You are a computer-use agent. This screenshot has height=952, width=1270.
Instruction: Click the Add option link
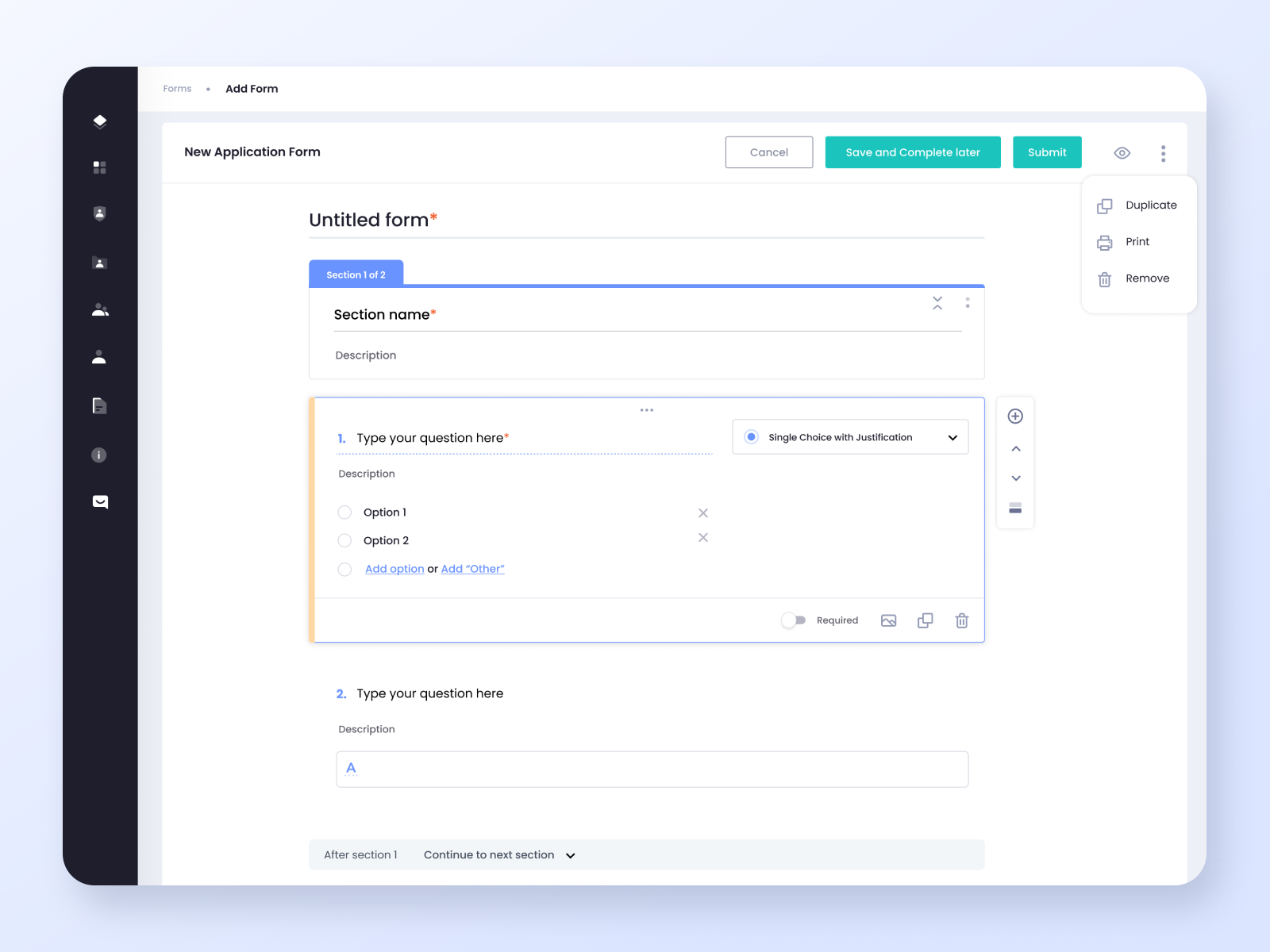point(394,569)
